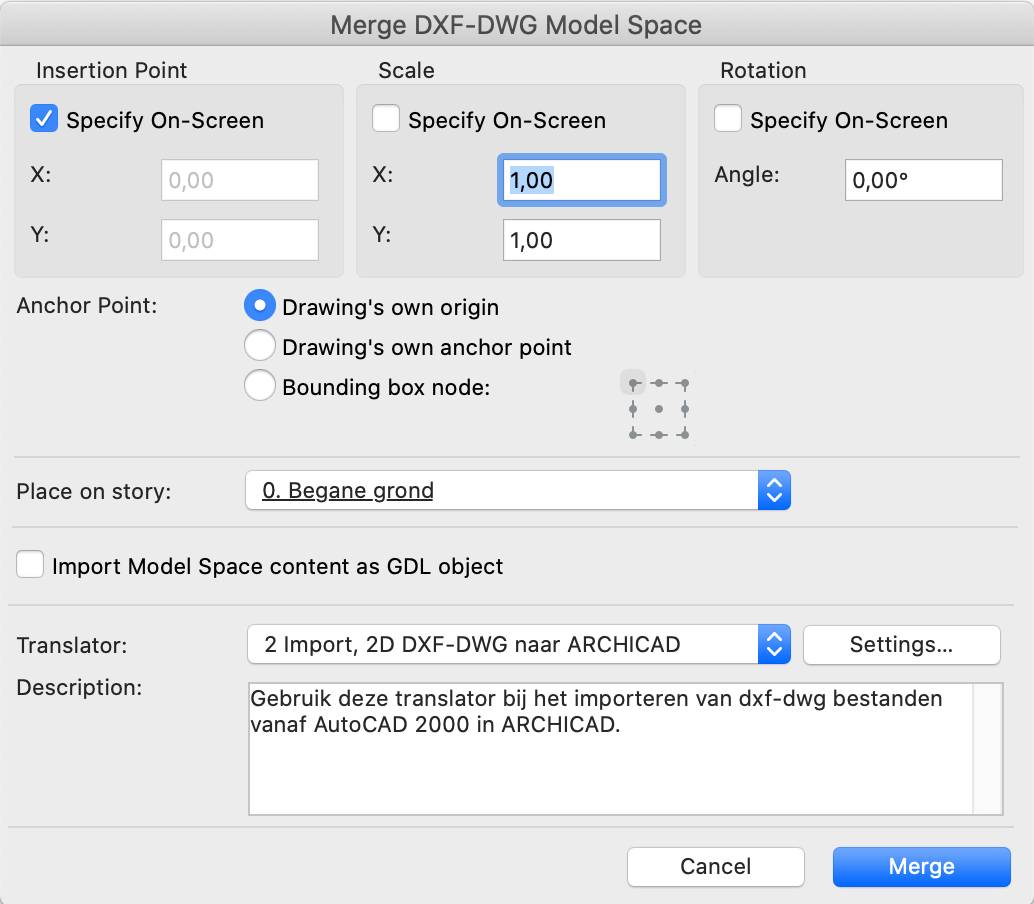Select the top-center bounding box node
The image size is (1034, 904).
[x=659, y=383]
